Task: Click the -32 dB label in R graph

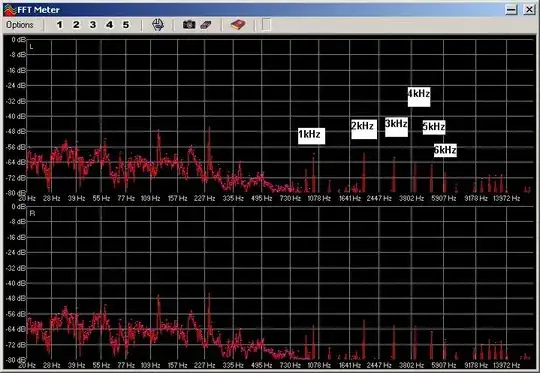Action: point(16,268)
